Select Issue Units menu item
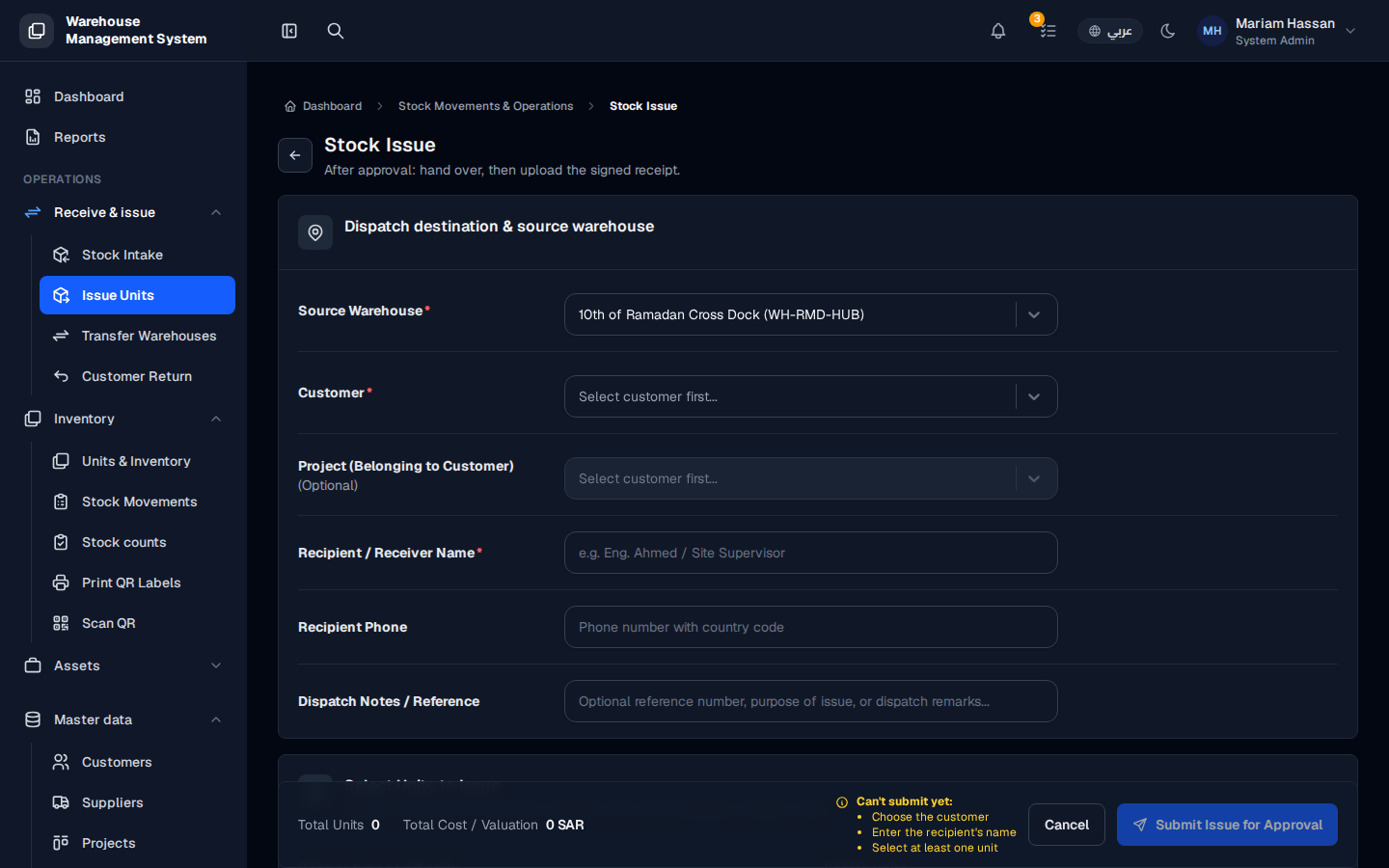This screenshot has height=868, width=1389. pos(137,295)
